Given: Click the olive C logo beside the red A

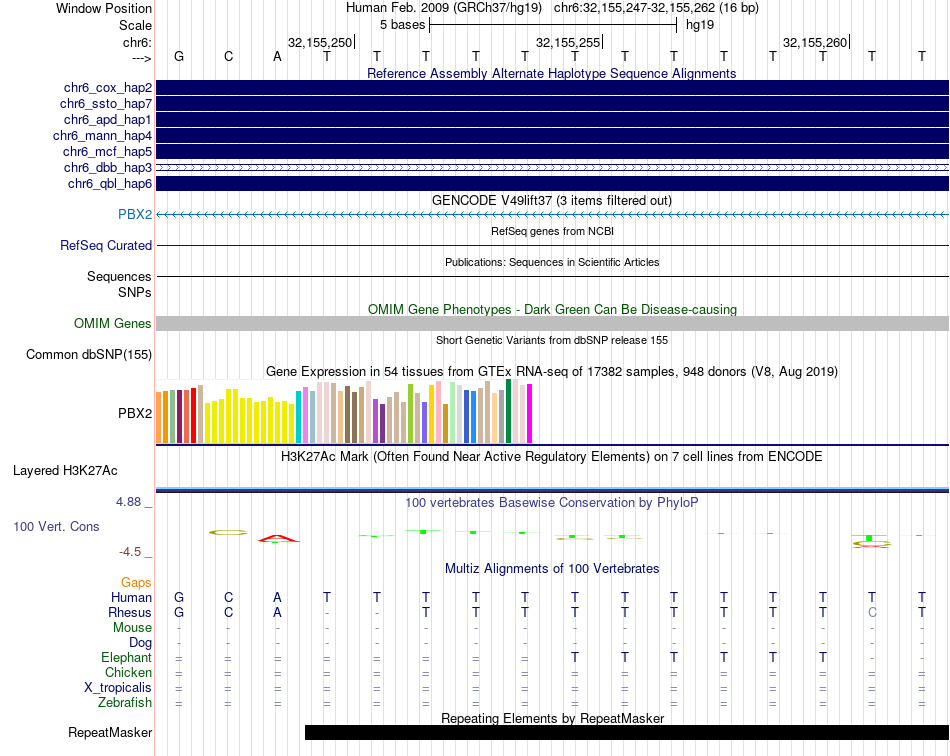Looking at the screenshot, I should click(228, 532).
